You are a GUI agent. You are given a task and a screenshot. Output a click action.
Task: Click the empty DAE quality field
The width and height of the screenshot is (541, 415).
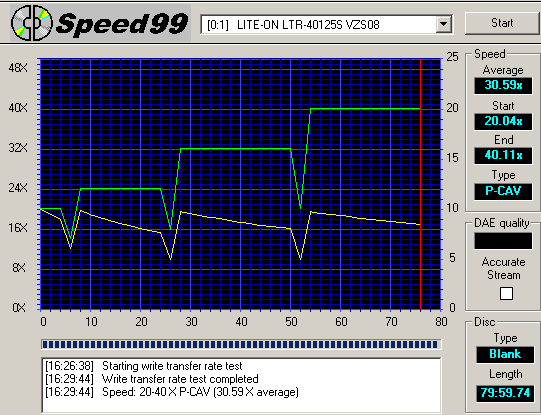(x=503, y=241)
